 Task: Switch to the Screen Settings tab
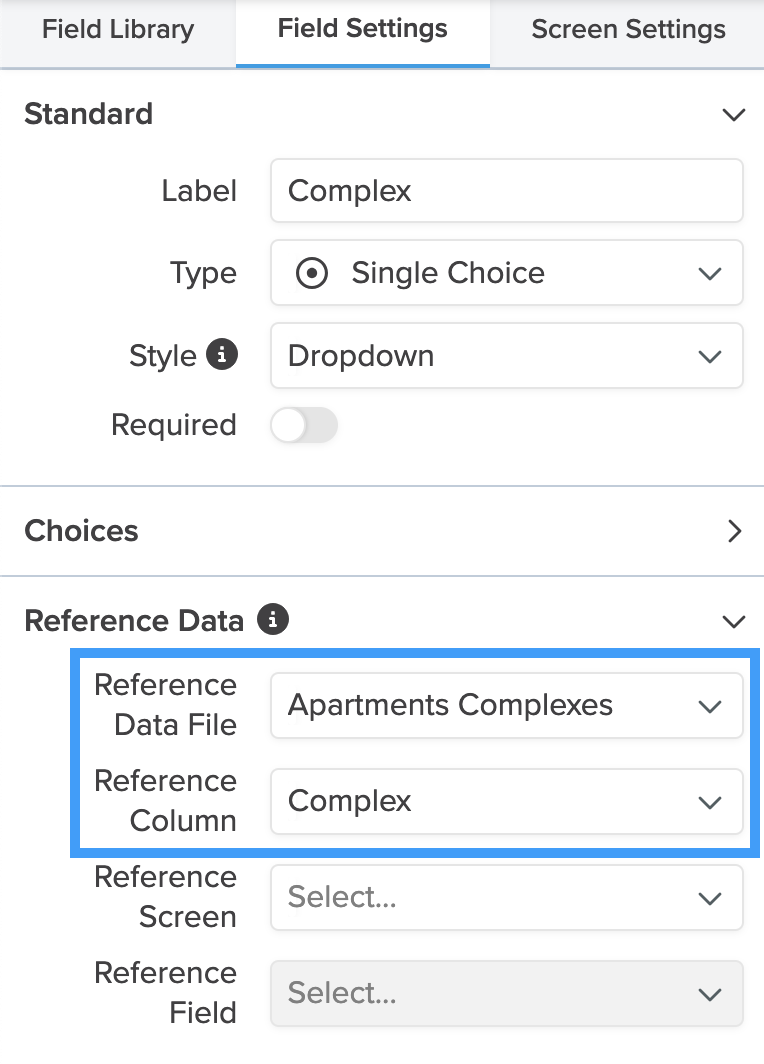click(x=628, y=29)
